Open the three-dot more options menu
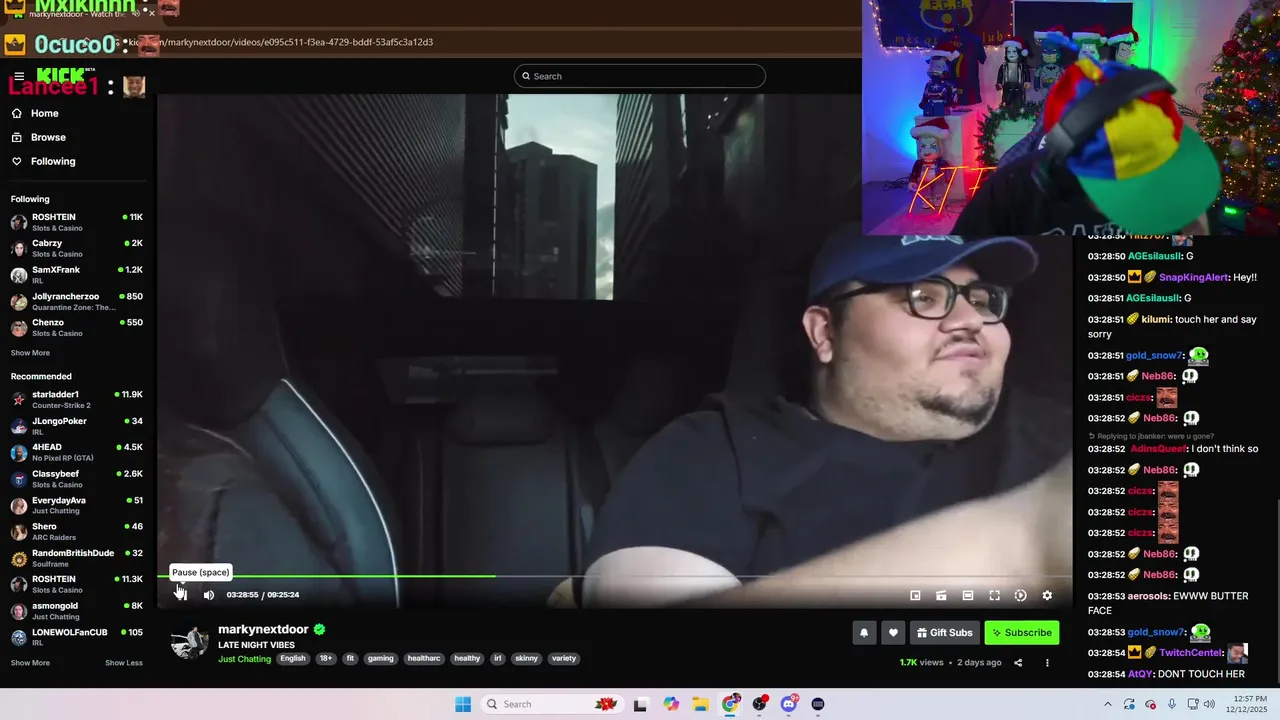The width and height of the screenshot is (1280, 720). pos(1047,662)
